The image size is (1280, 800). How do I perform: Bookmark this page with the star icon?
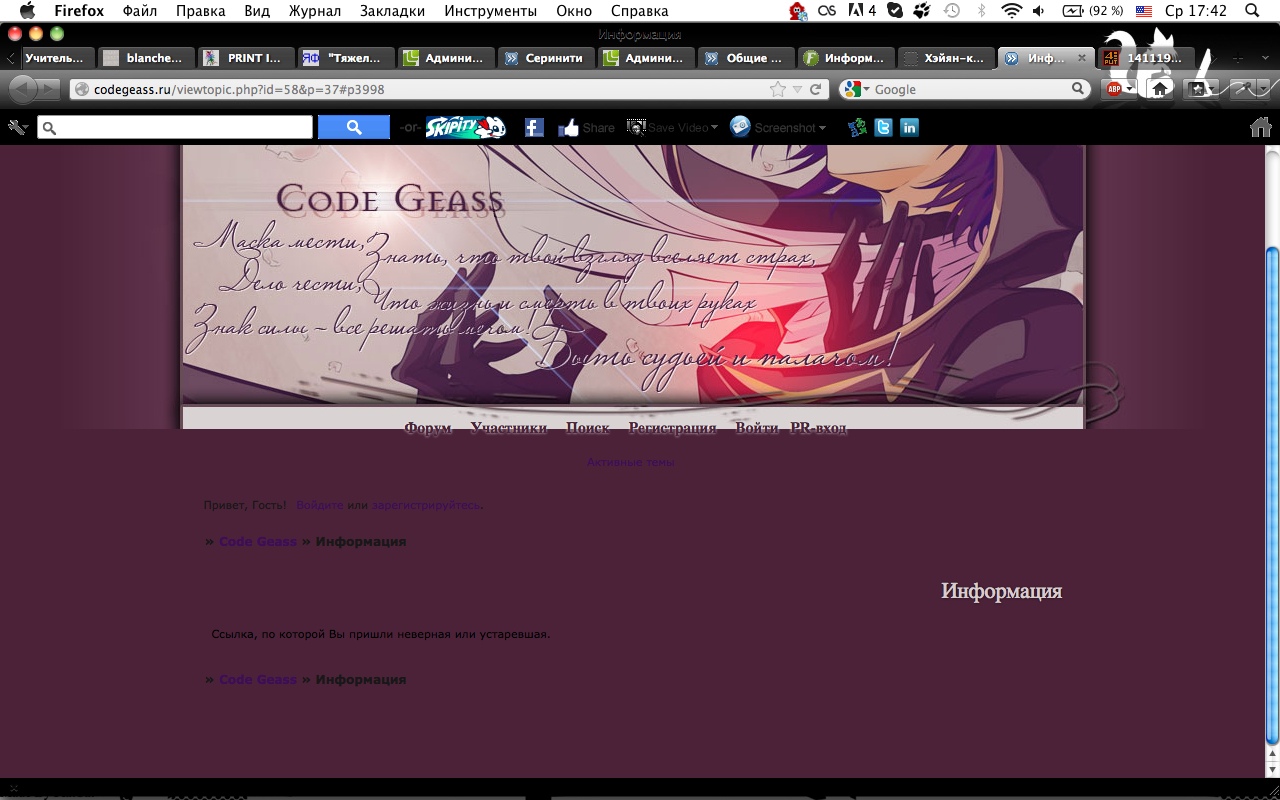click(x=778, y=89)
